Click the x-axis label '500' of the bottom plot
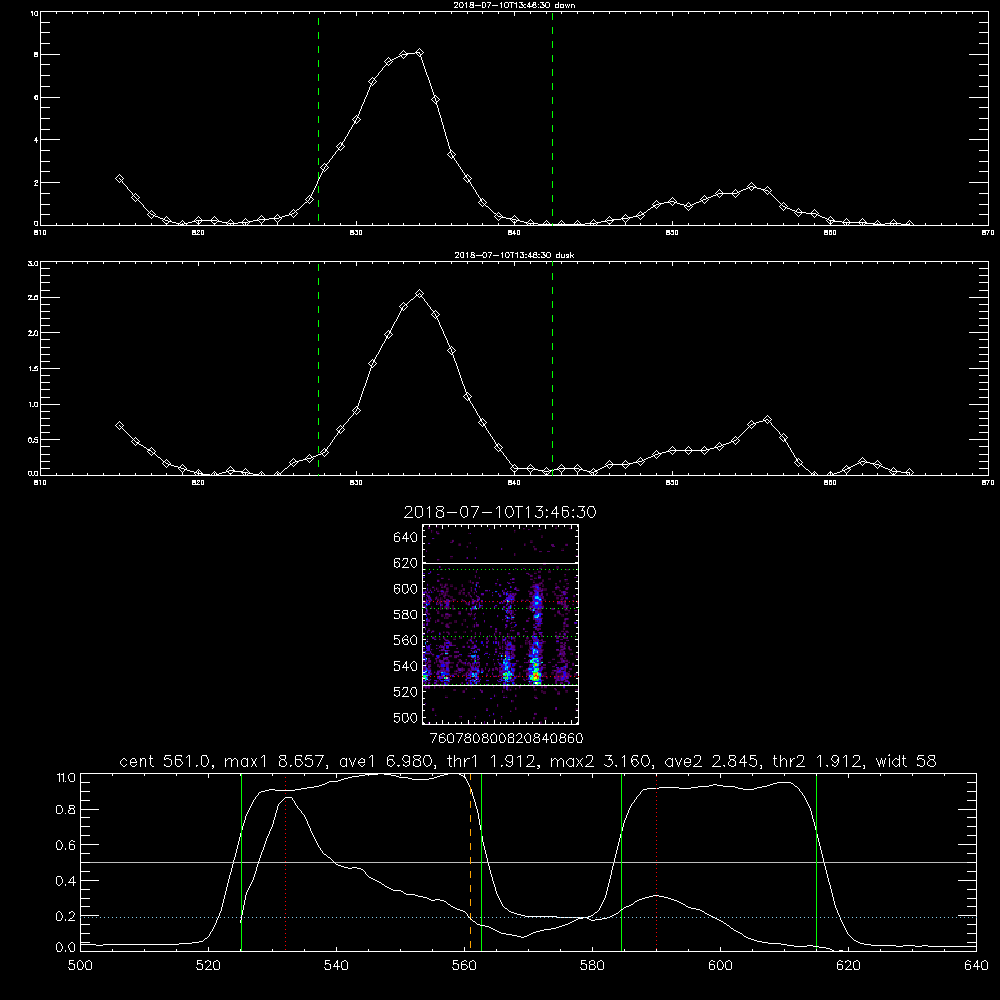 click(80, 966)
